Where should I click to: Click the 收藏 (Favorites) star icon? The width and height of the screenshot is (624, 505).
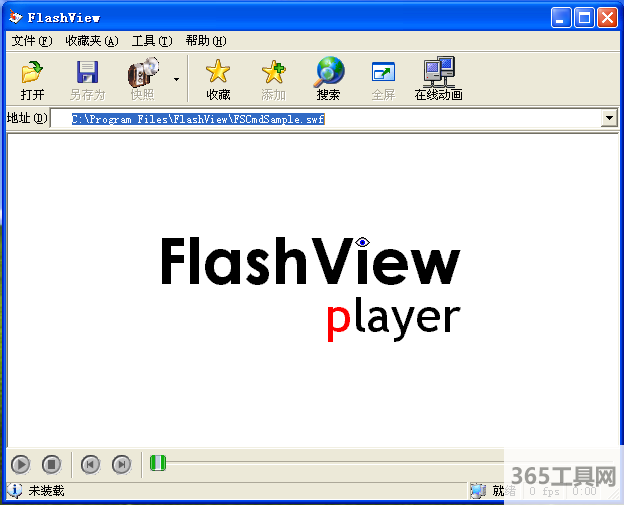(218, 73)
